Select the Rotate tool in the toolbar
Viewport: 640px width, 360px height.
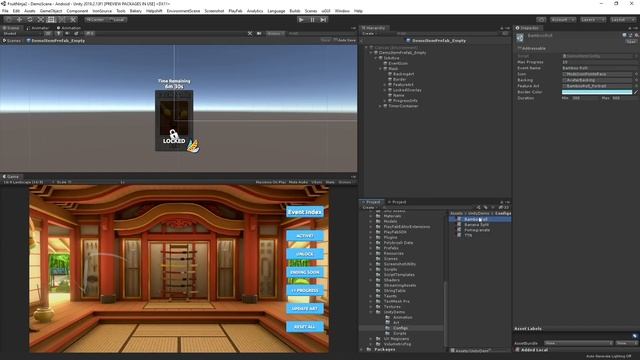(30, 20)
